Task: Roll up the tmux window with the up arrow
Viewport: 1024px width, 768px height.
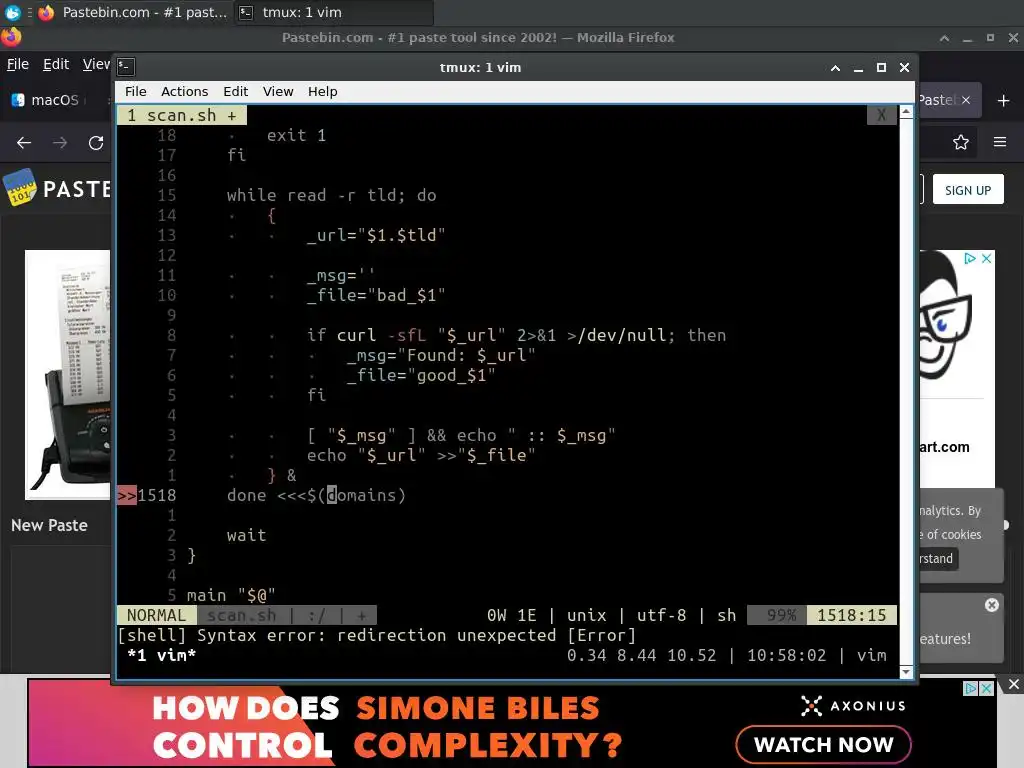Action: (835, 67)
